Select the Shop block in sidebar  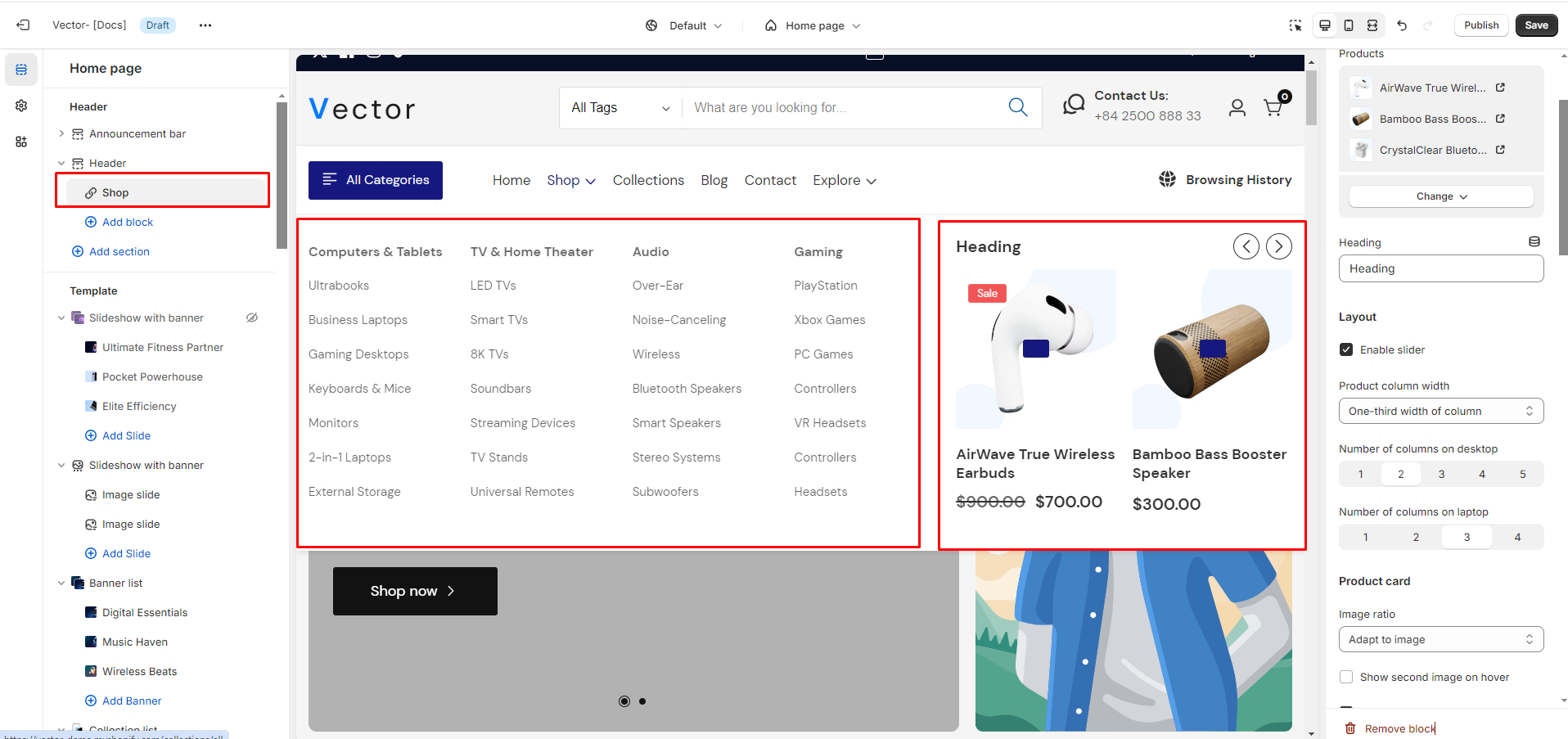pyautogui.click(x=115, y=192)
